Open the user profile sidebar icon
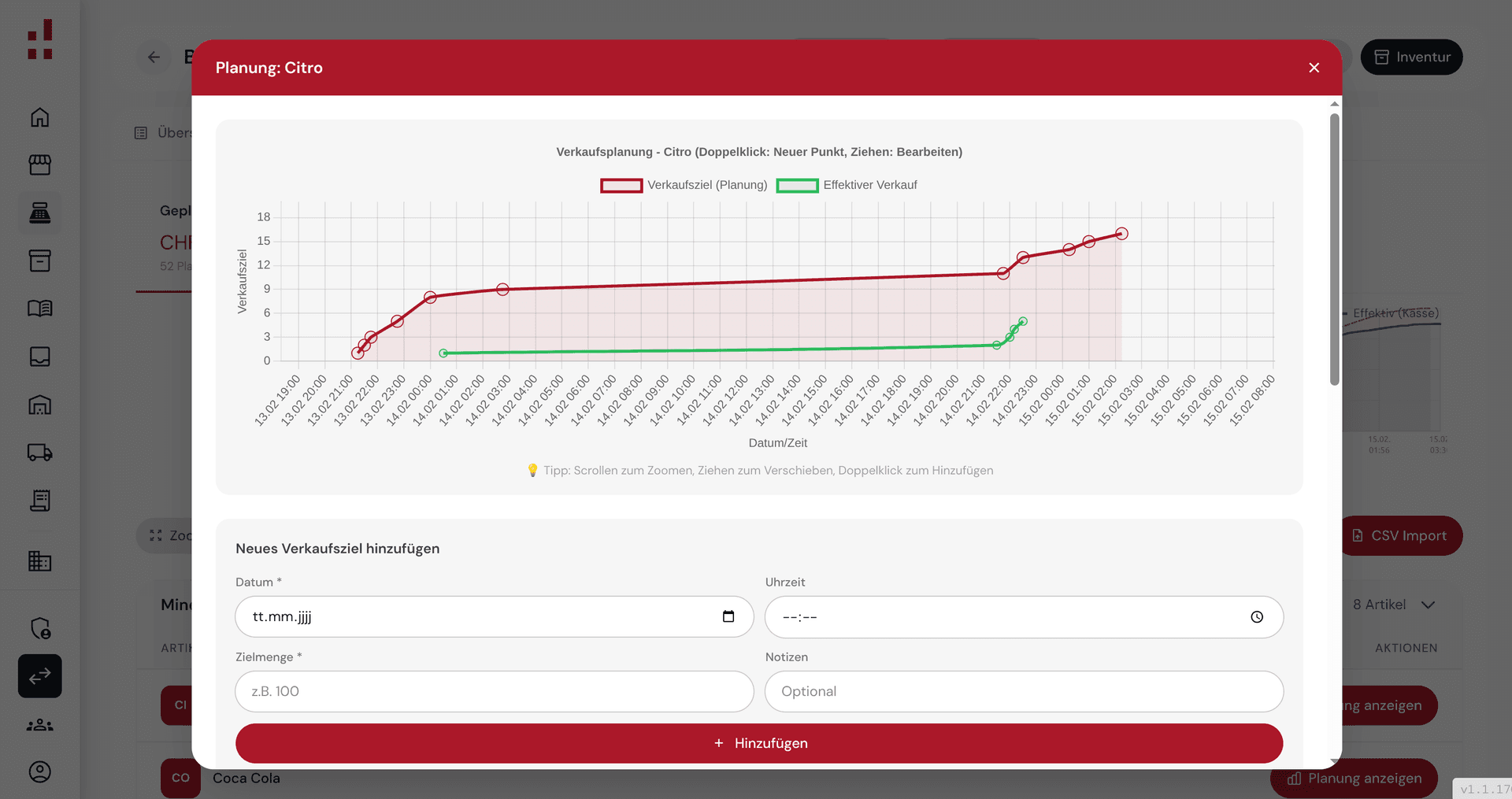 tap(39, 772)
